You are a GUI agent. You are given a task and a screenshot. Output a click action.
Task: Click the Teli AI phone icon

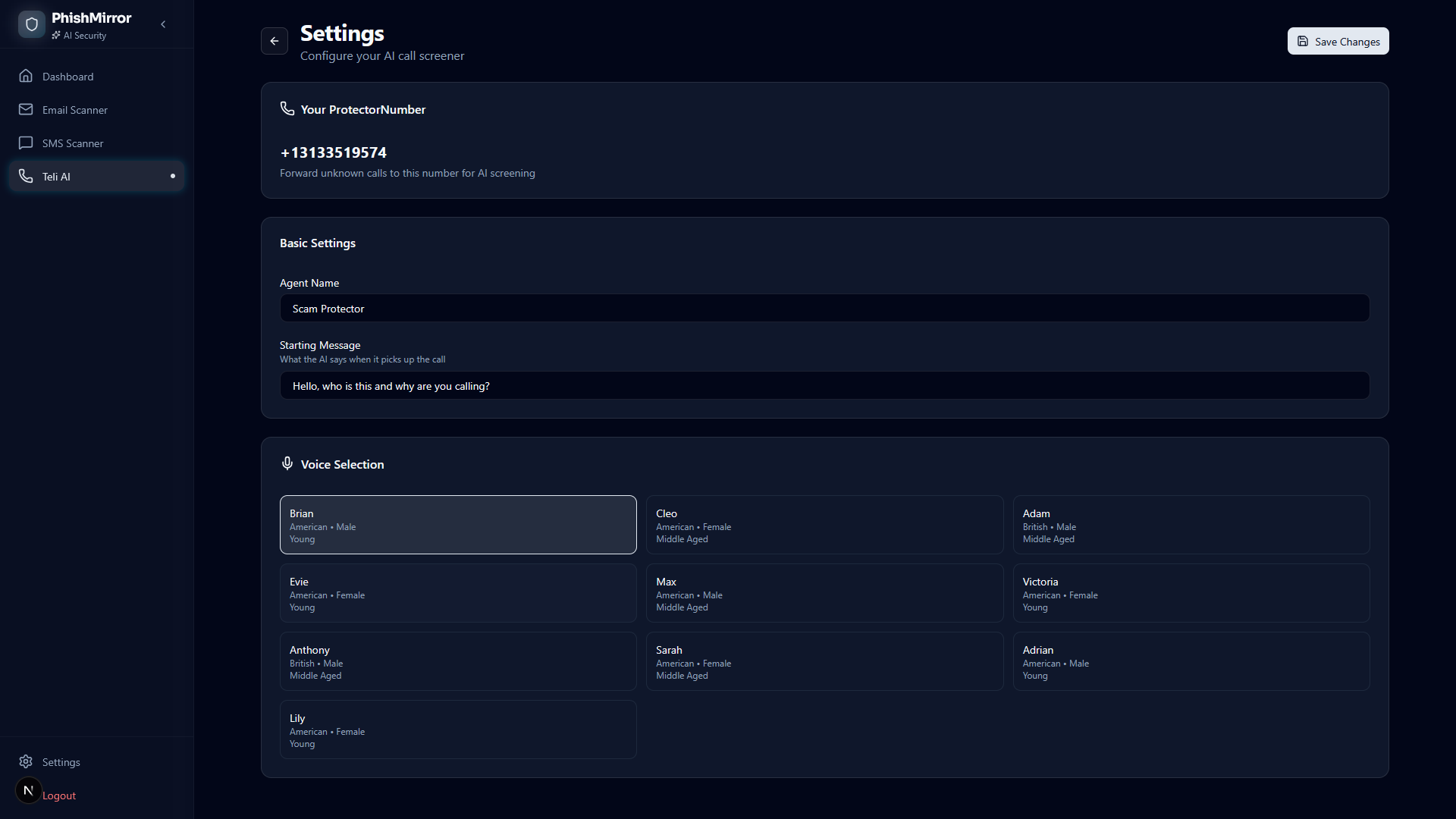[x=26, y=176]
